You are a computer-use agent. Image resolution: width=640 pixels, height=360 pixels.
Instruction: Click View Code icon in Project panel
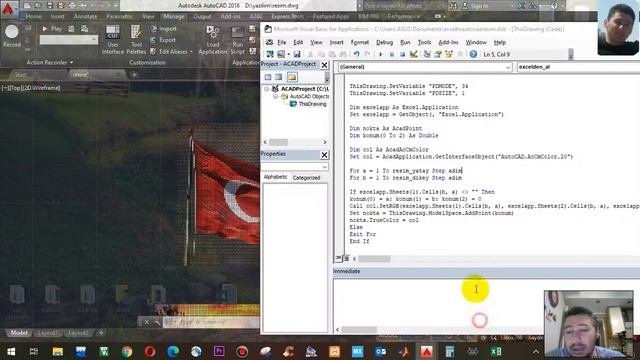(268, 77)
